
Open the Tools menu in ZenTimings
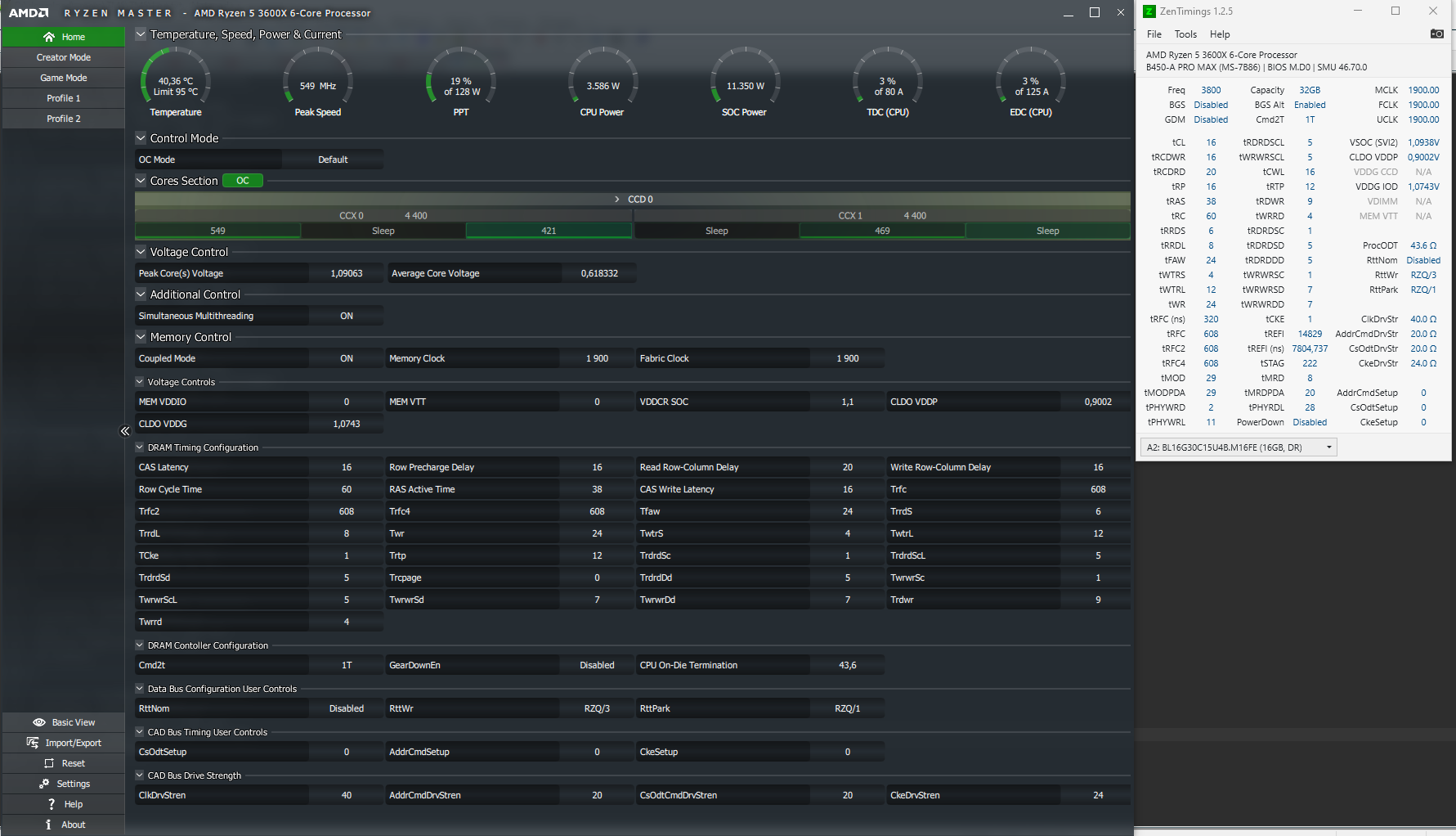(1185, 34)
